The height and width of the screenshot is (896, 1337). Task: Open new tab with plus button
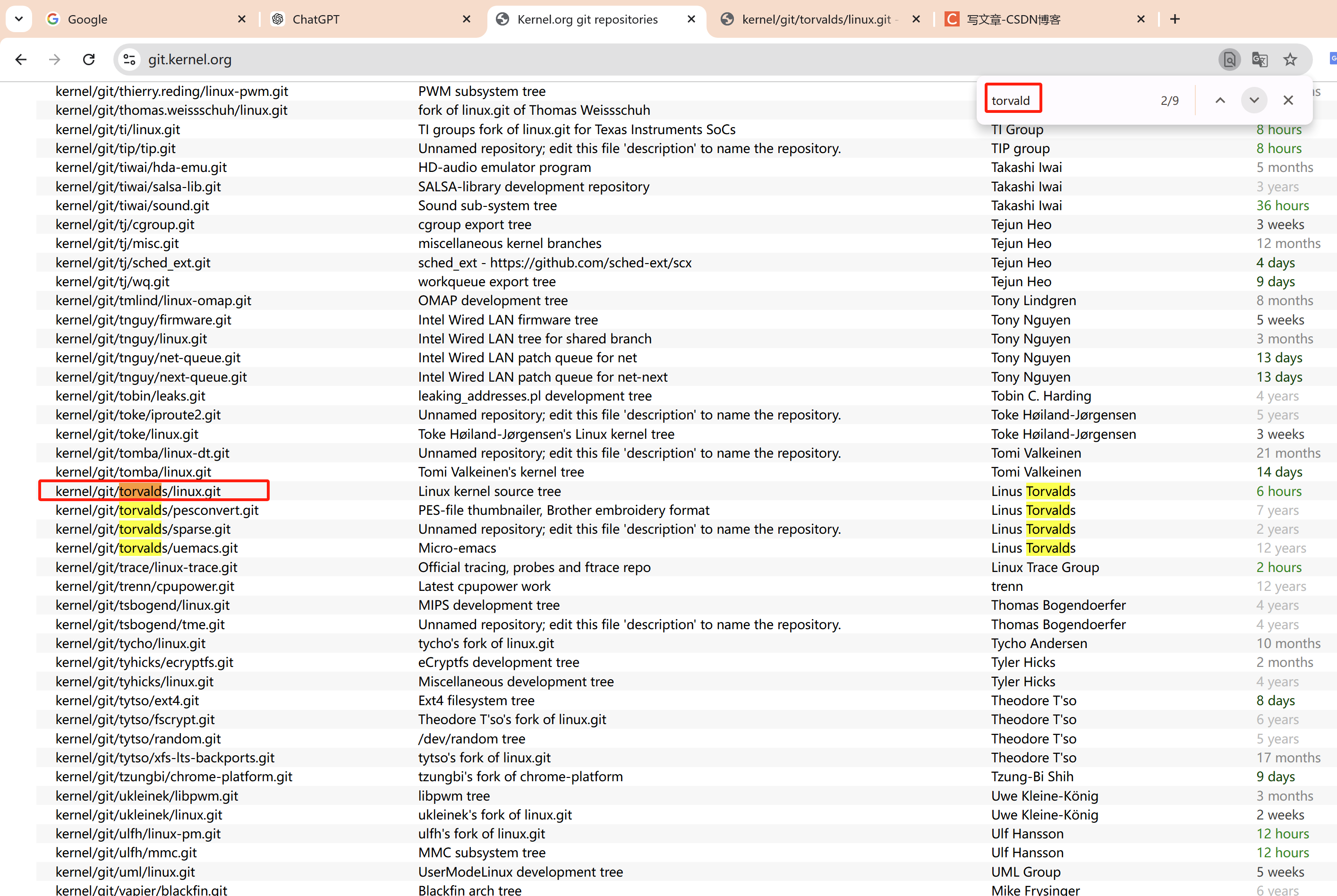tap(1175, 19)
